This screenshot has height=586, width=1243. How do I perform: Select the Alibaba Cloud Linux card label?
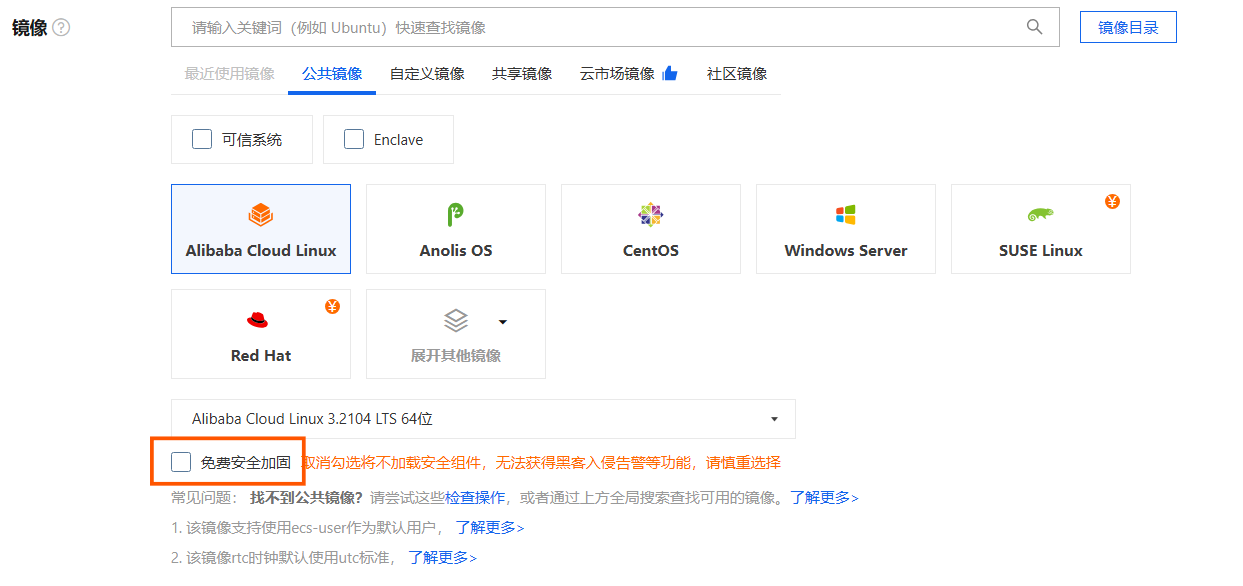261,251
